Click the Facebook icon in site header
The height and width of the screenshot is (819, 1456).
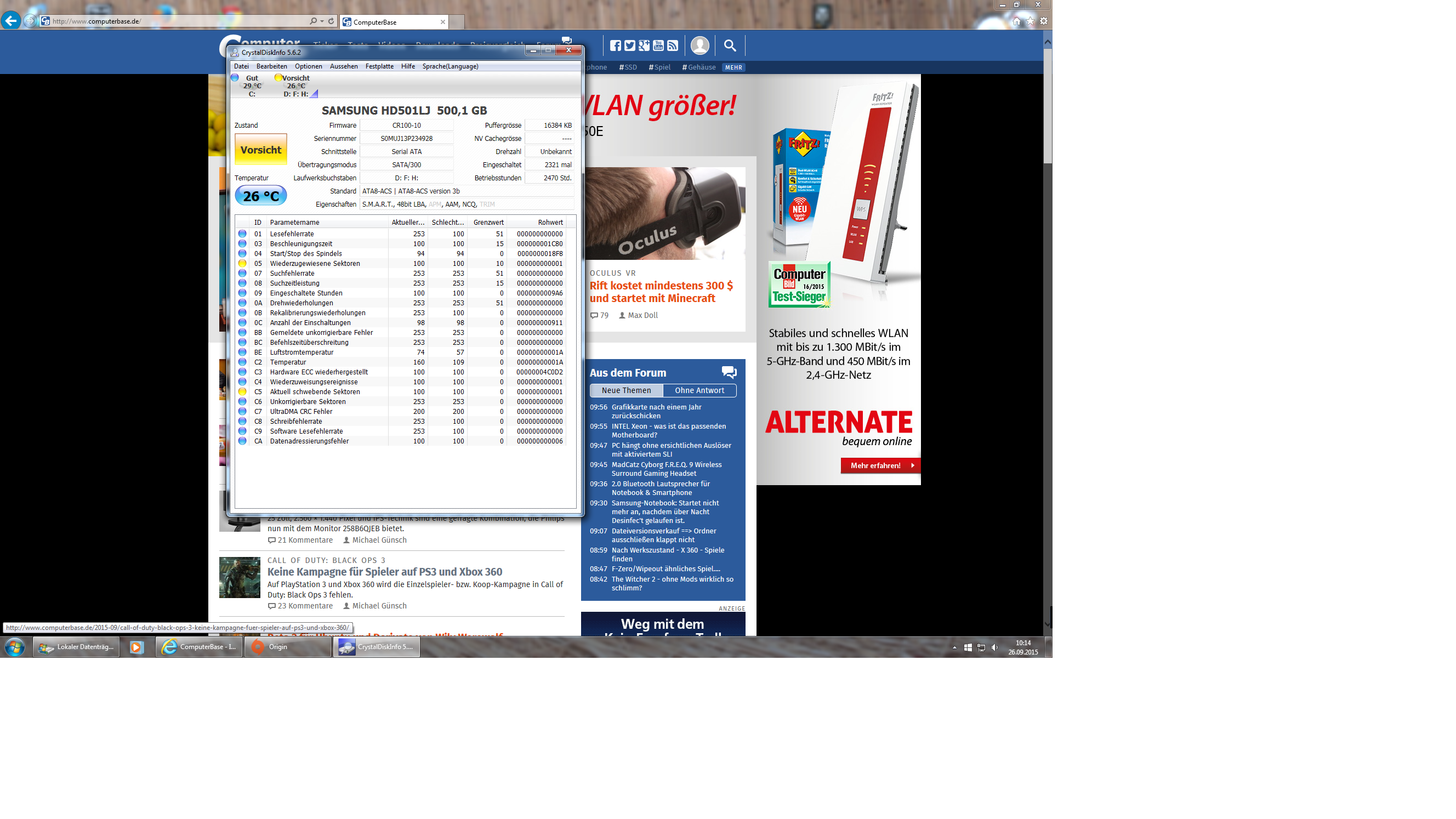click(615, 46)
